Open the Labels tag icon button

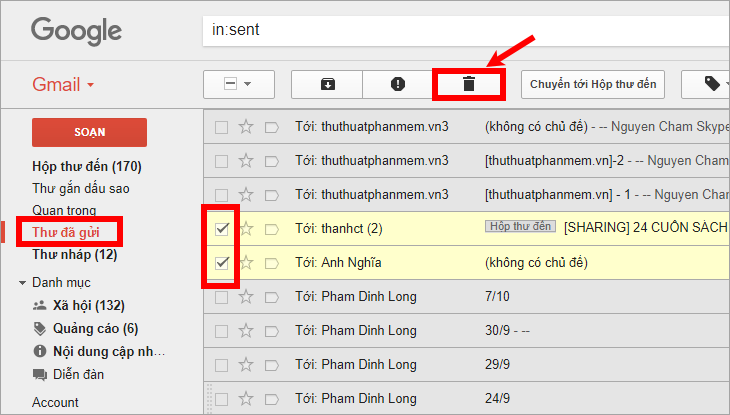[712, 84]
